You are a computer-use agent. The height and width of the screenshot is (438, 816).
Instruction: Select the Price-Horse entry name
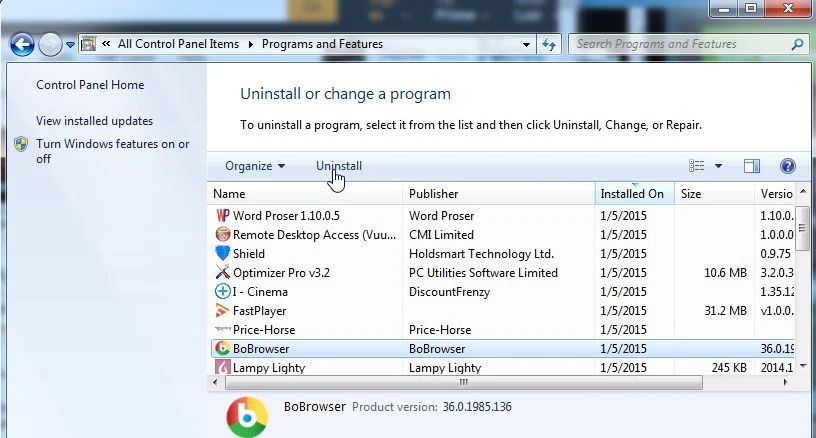264,330
